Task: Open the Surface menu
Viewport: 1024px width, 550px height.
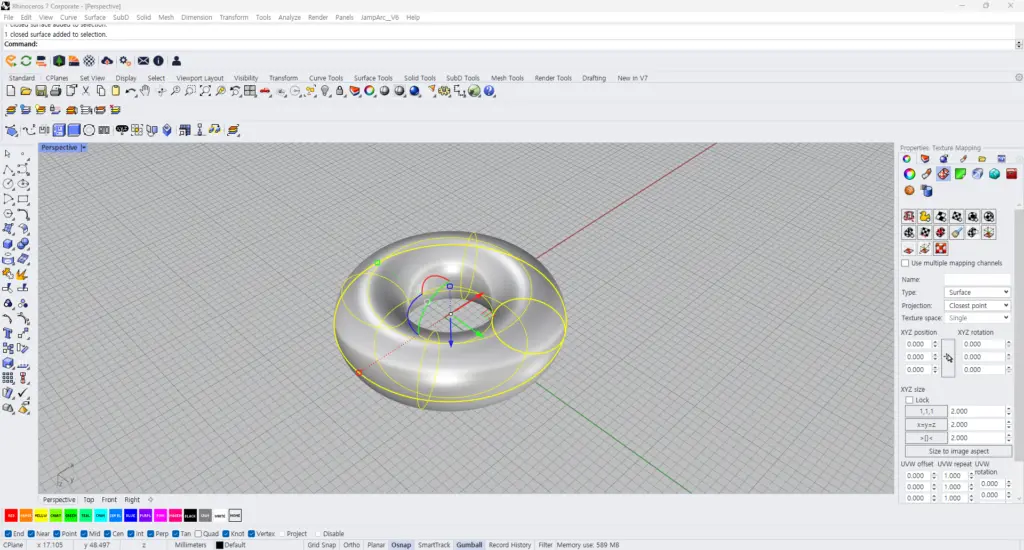Action: tap(95, 18)
